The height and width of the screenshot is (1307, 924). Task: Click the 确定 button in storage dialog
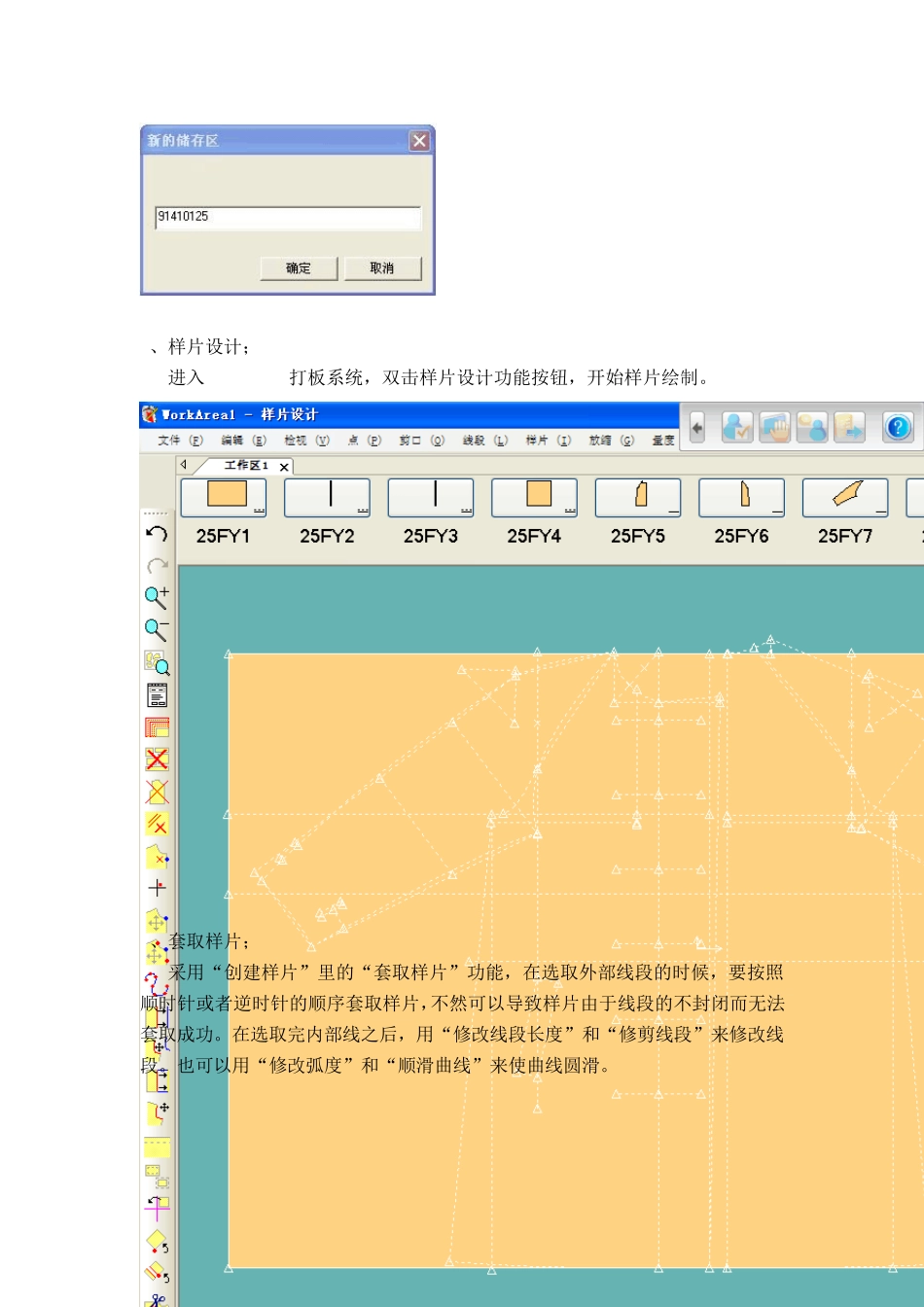(299, 268)
